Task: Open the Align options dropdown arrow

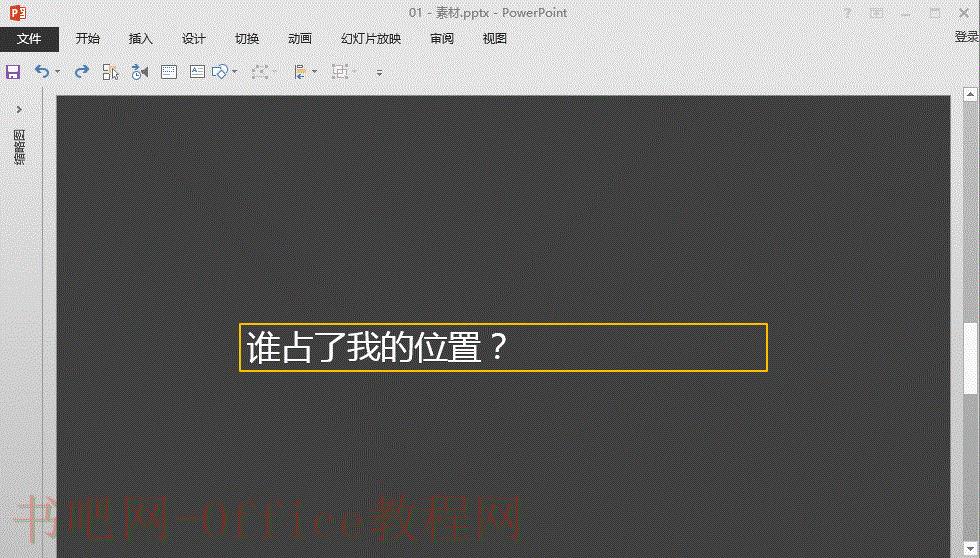Action: pyautogui.click(x=314, y=72)
